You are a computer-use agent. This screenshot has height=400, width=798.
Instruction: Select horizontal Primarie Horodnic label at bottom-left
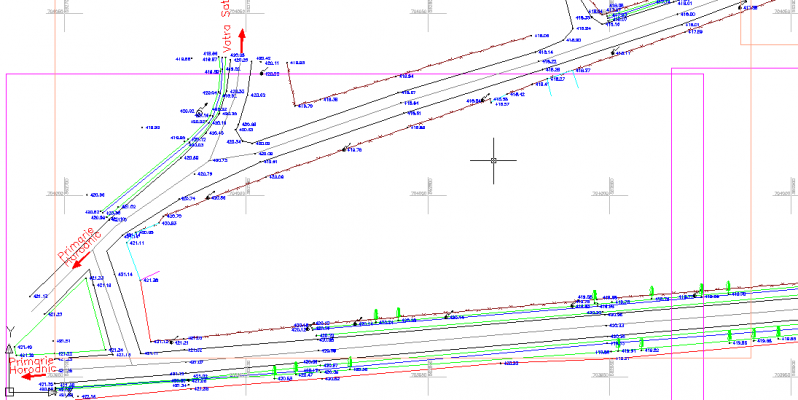click(32, 364)
